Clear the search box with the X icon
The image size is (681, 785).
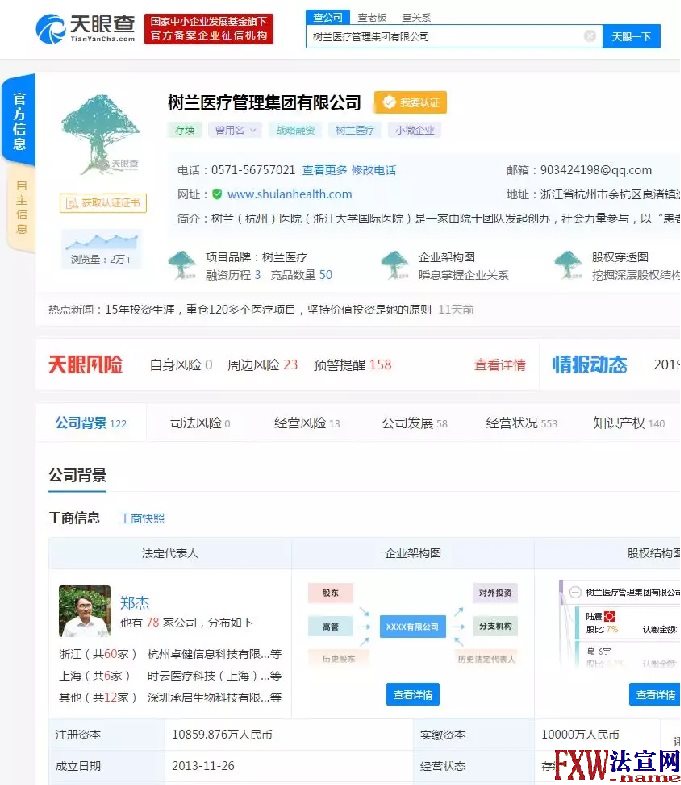tap(590, 36)
